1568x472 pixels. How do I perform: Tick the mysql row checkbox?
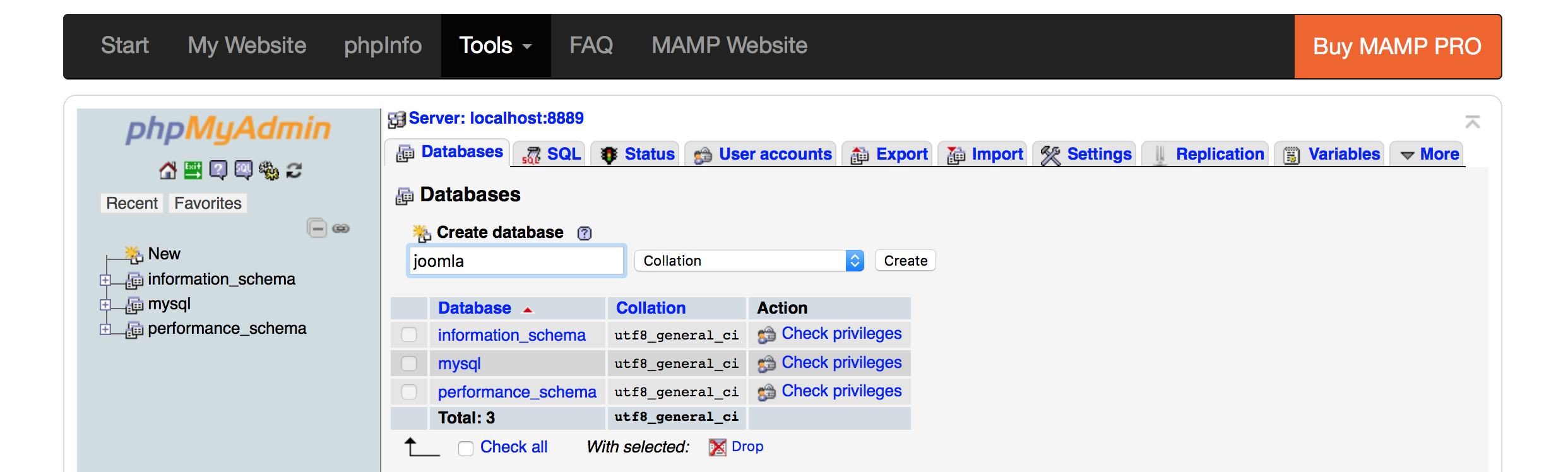point(409,363)
